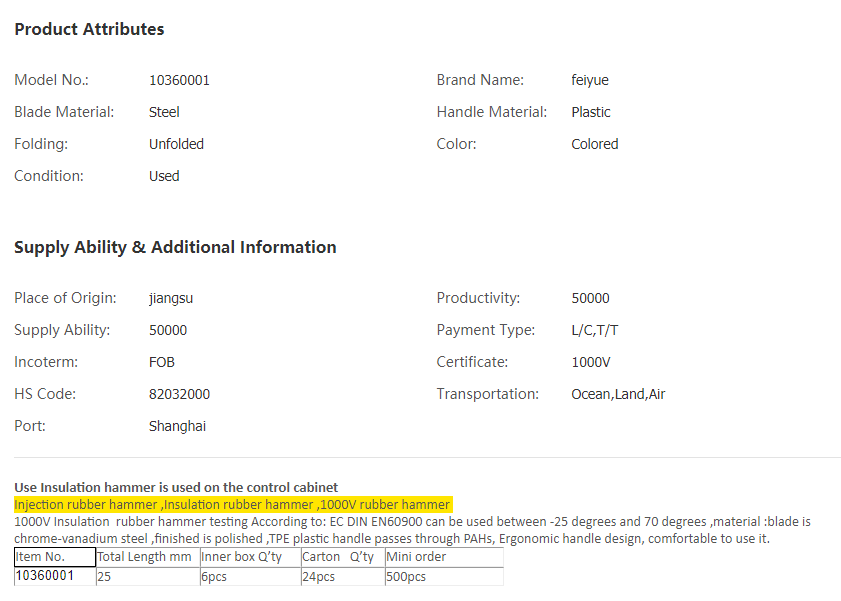This screenshot has height=601, width=841.
Task: Click the Color value Colored
Action: click(x=595, y=144)
